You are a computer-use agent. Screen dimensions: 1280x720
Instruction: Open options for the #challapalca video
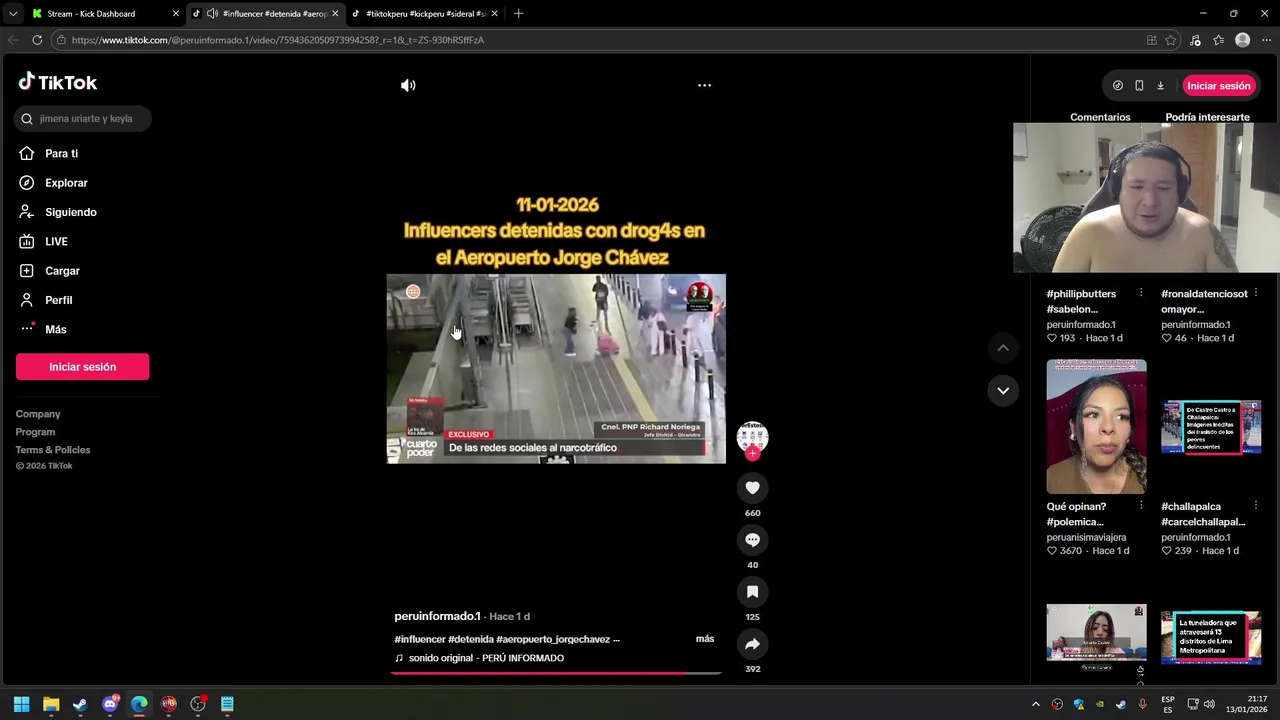(x=1255, y=506)
